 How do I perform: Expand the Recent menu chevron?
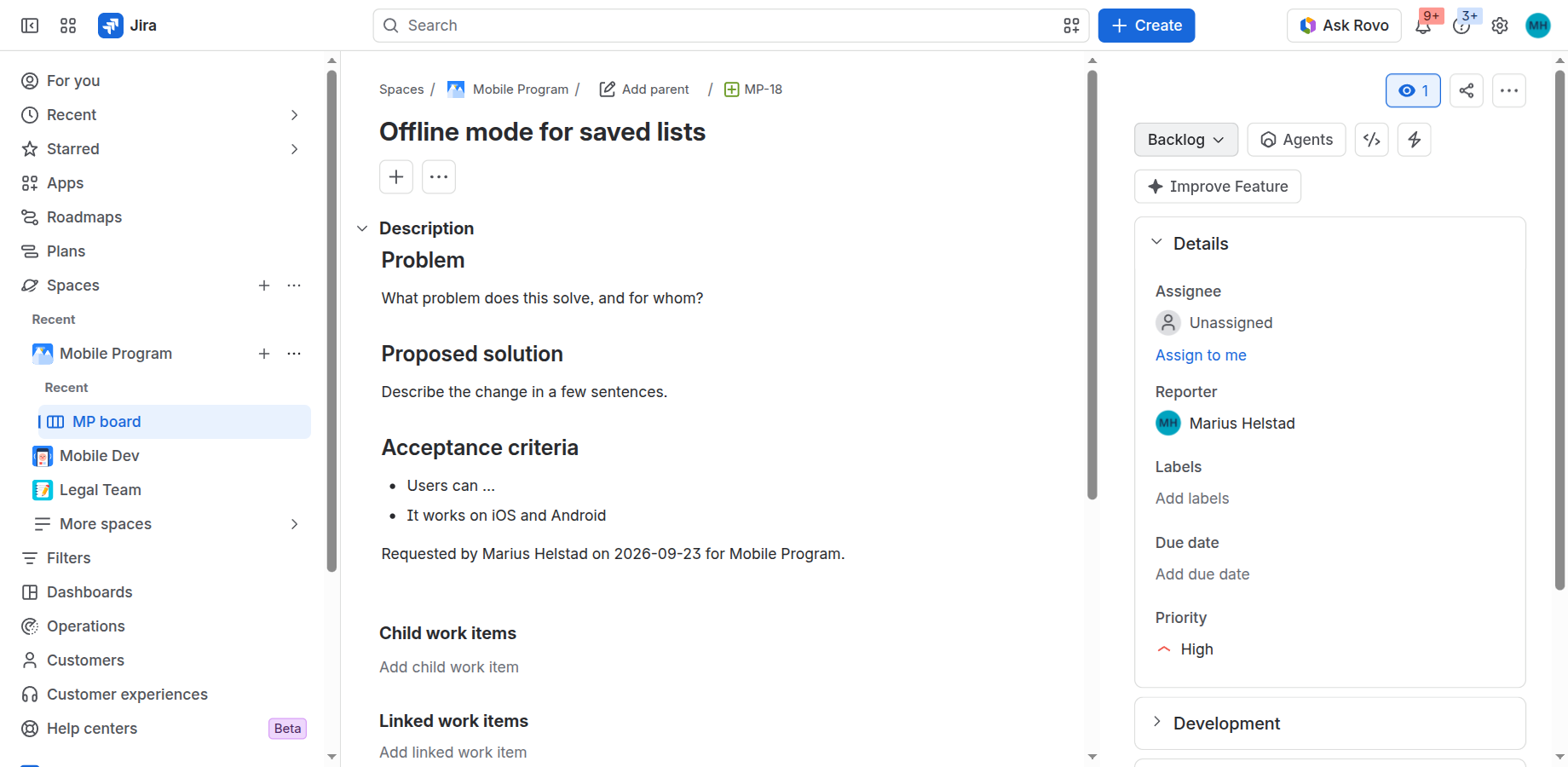click(294, 115)
